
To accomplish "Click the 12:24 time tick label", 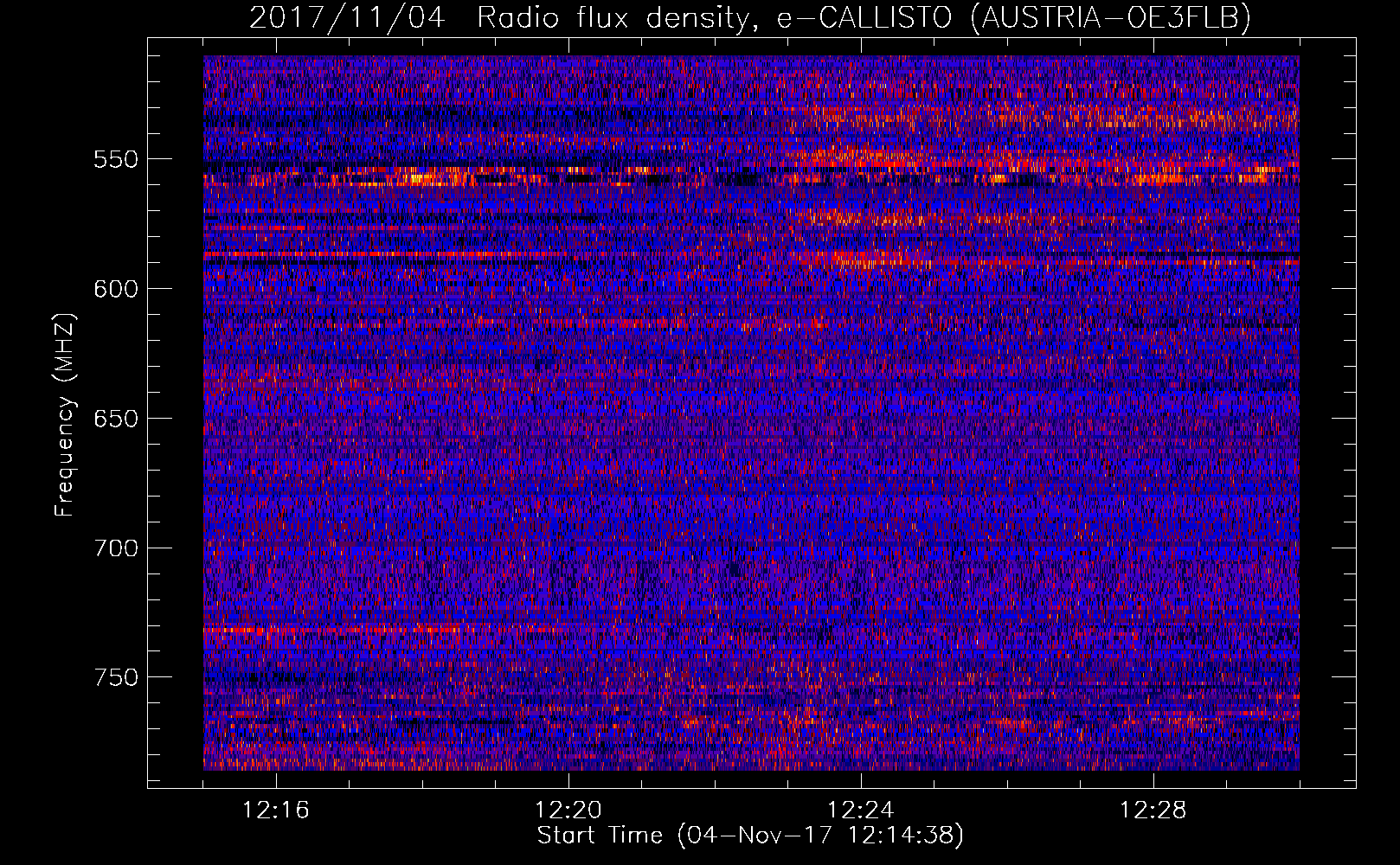I will tap(861, 811).
